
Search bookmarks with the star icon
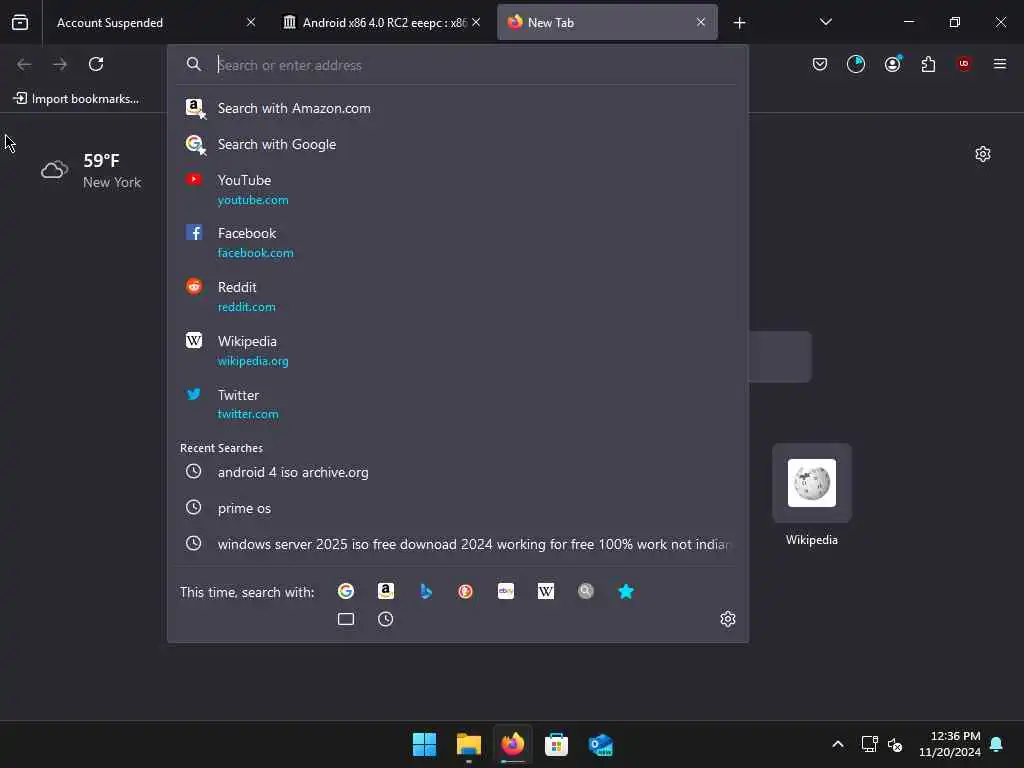626,592
